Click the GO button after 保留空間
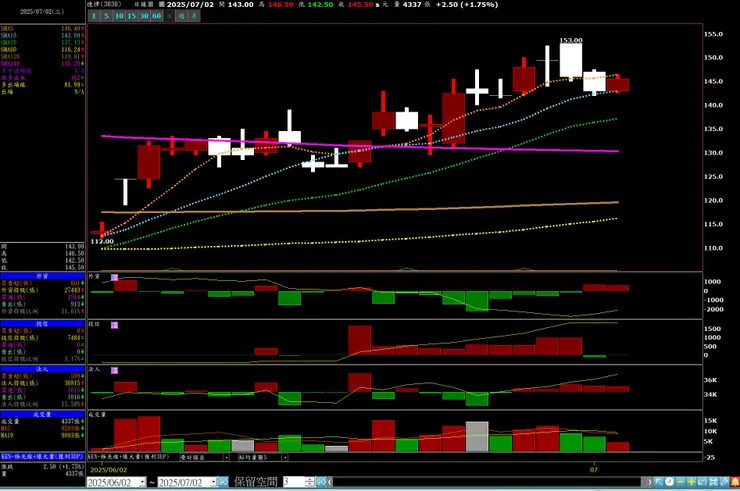Viewport: 740px width, 491px height. click(321, 482)
